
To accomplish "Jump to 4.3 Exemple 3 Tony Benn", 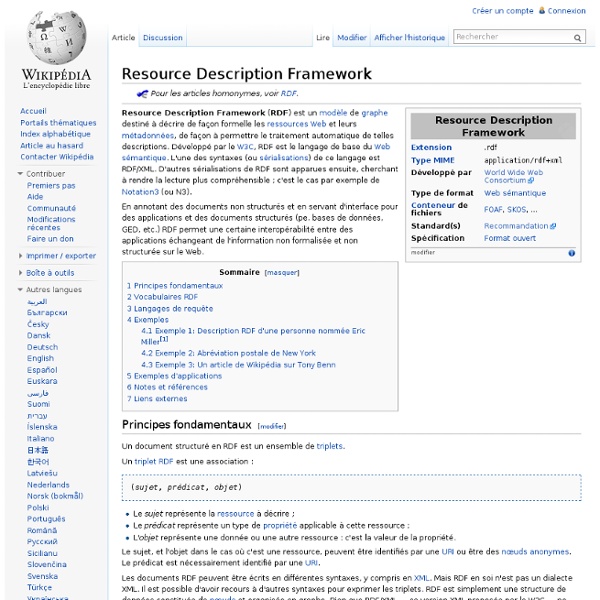I will (238, 365).
